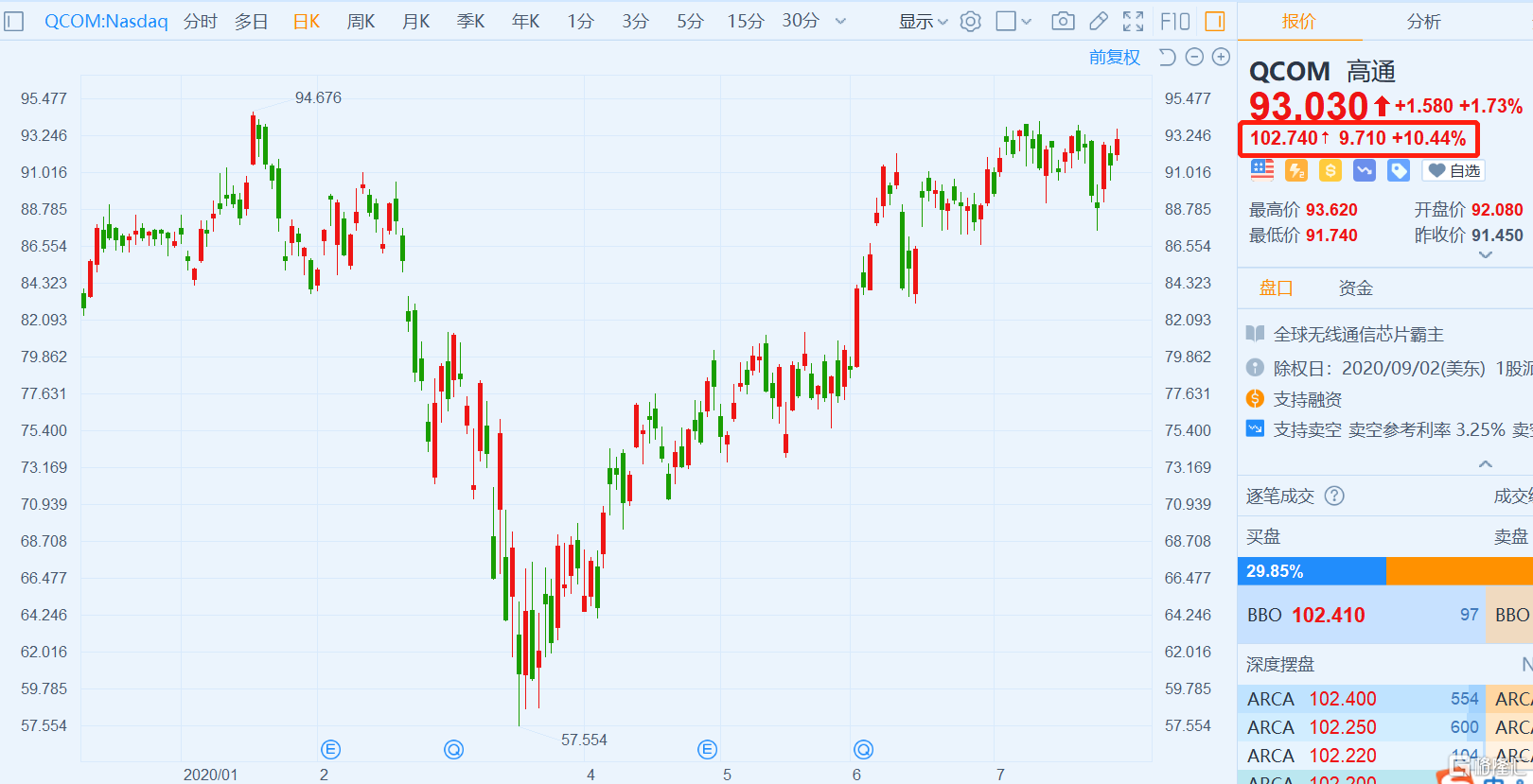Click the dollar icon beside 支持融资
The image size is (1533, 784).
pos(1255,398)
